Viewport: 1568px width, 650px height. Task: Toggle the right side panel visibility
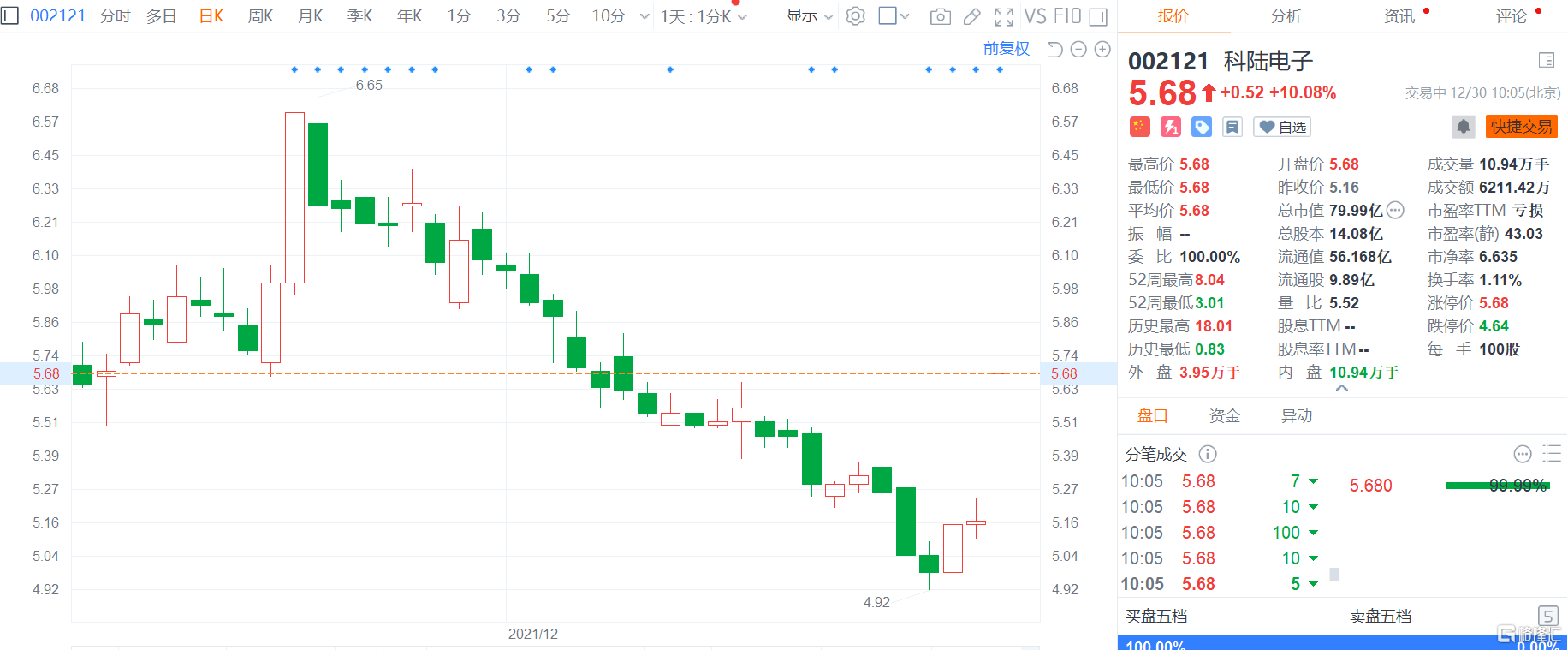(1098, 16)
